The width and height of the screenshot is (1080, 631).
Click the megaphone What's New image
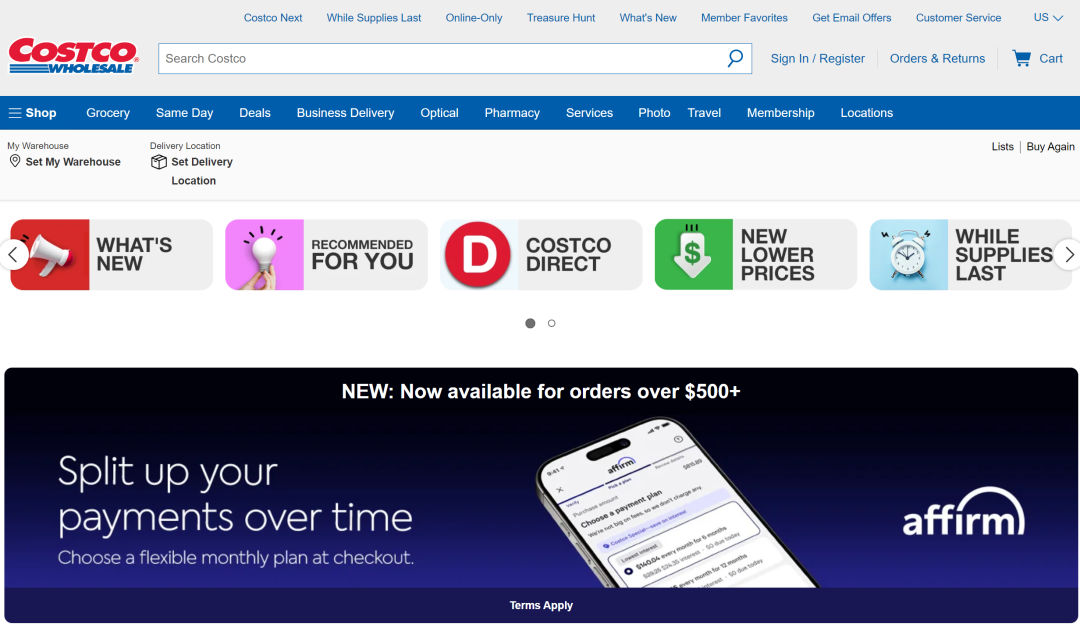[x=50, y=254]
